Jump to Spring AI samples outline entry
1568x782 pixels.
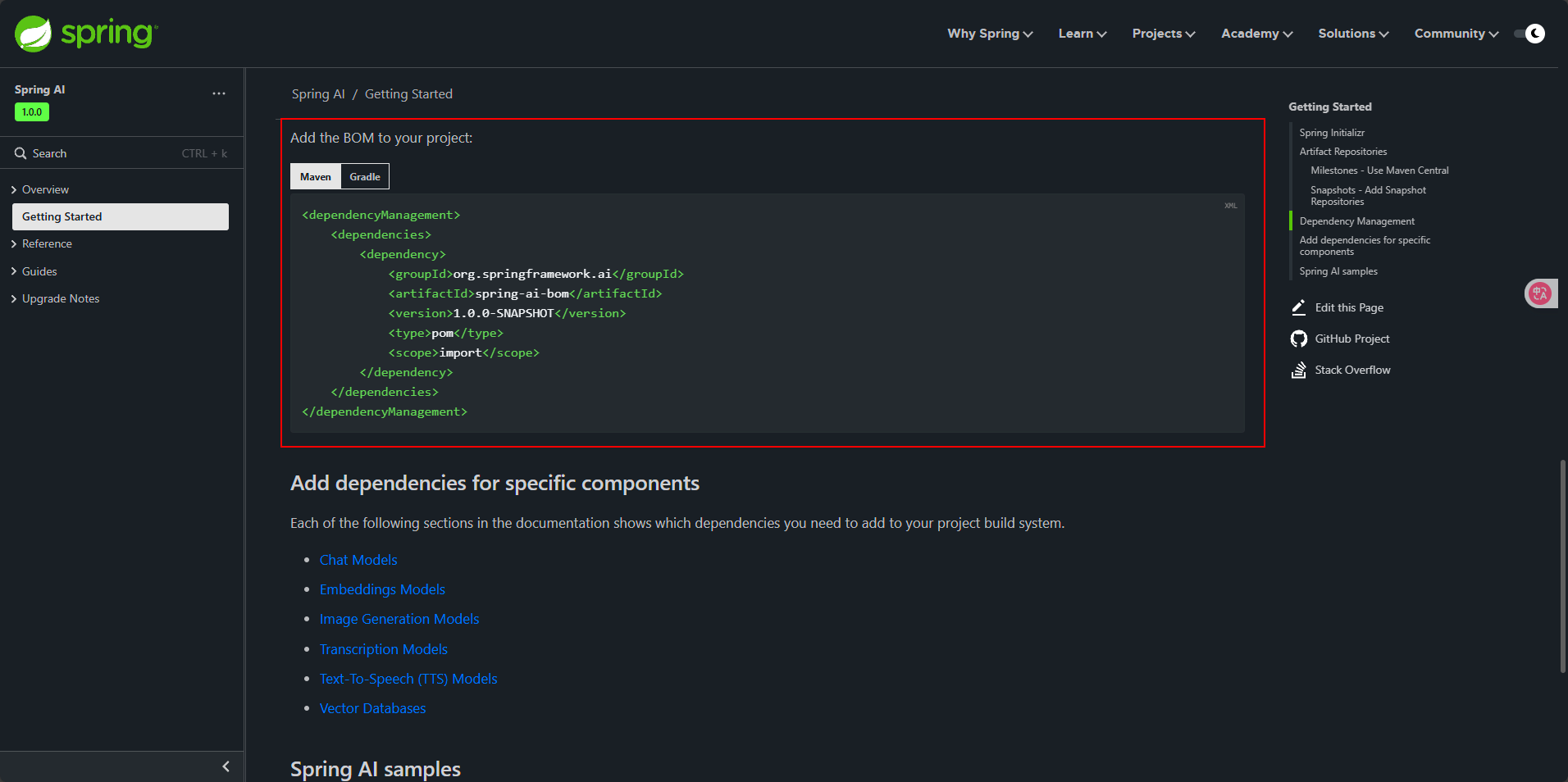point(1338,271)
